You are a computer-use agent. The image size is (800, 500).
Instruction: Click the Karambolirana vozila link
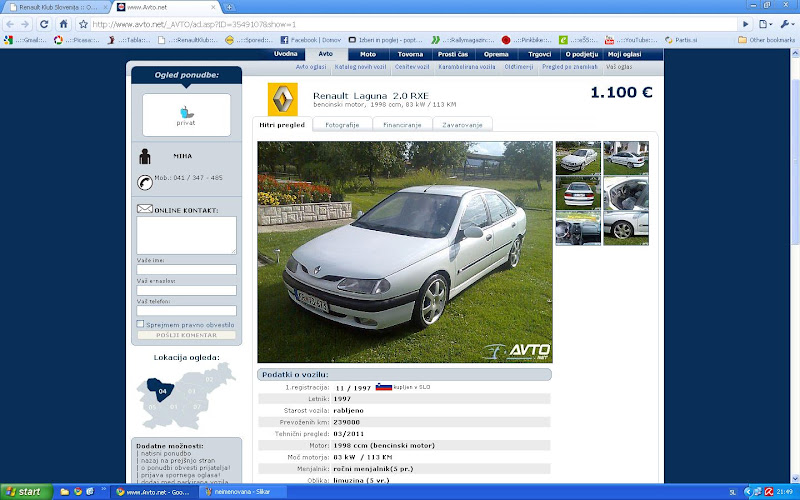467,67
